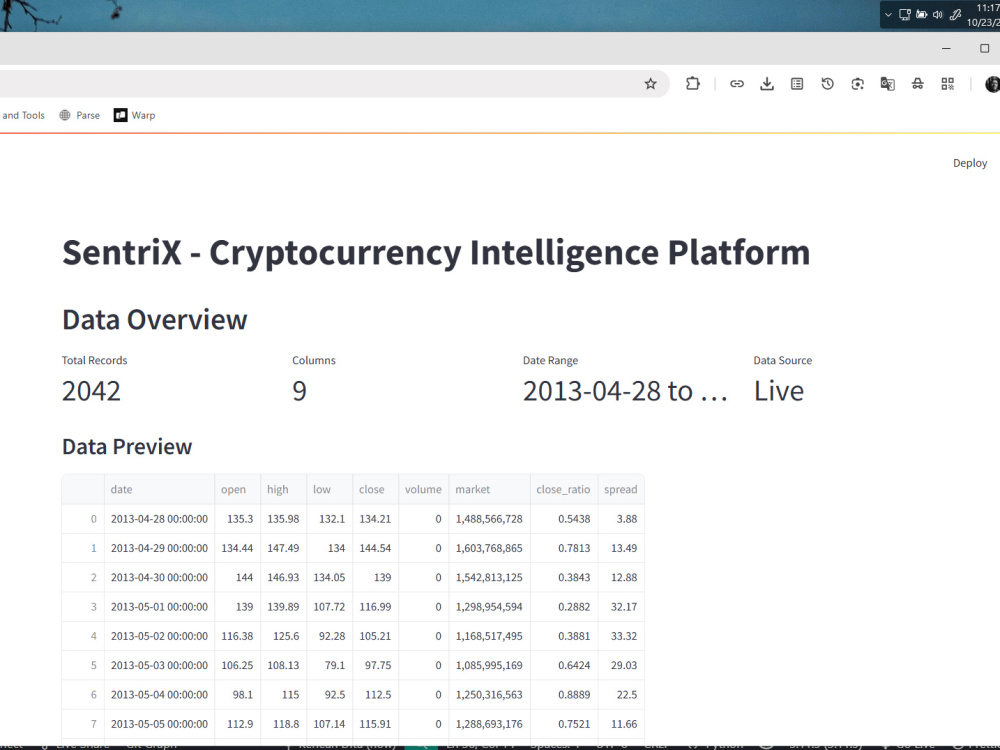Viewport: 1000px width, 750px height.
Task: Select the high value 147.49
Action: point(283,548)
